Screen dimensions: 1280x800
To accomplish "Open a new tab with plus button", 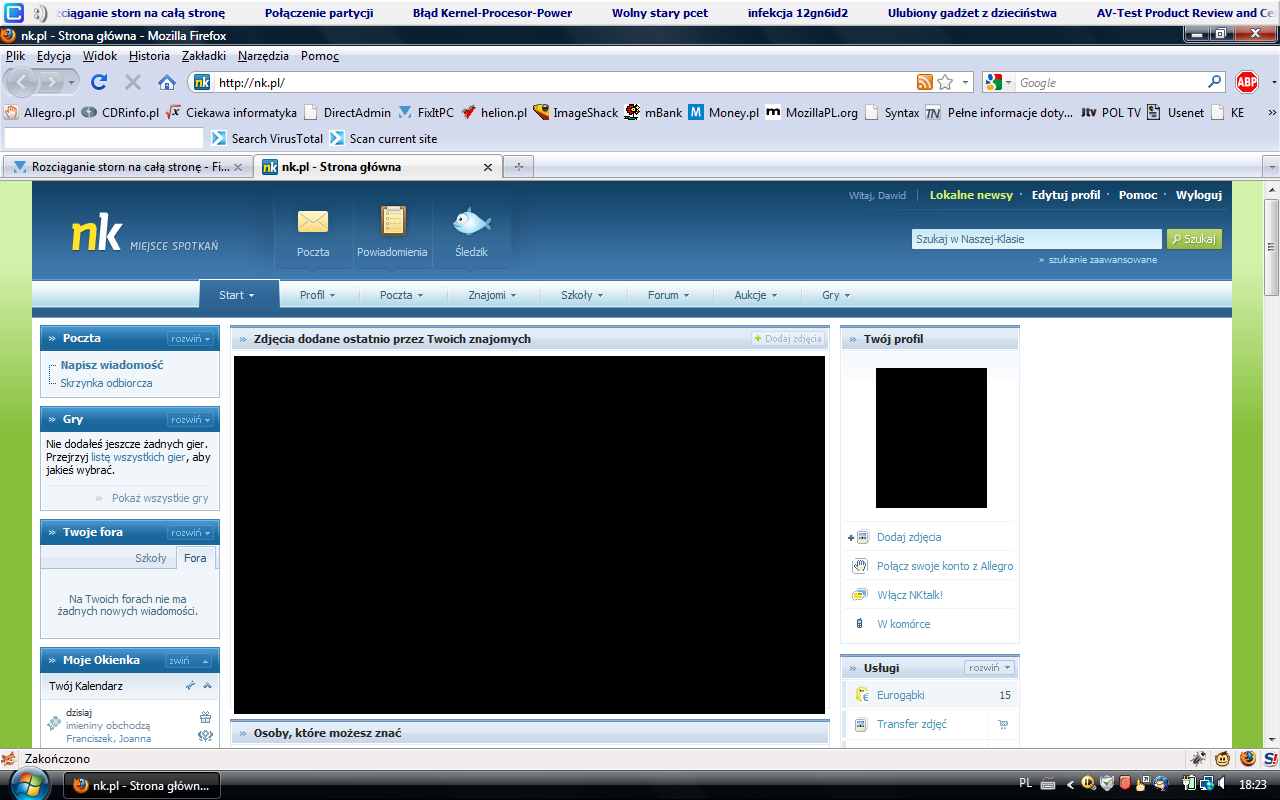I will click(518, 167).
